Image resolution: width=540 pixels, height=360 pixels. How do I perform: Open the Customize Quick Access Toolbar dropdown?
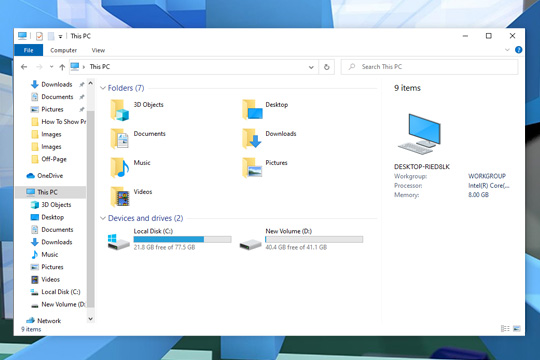60,36
